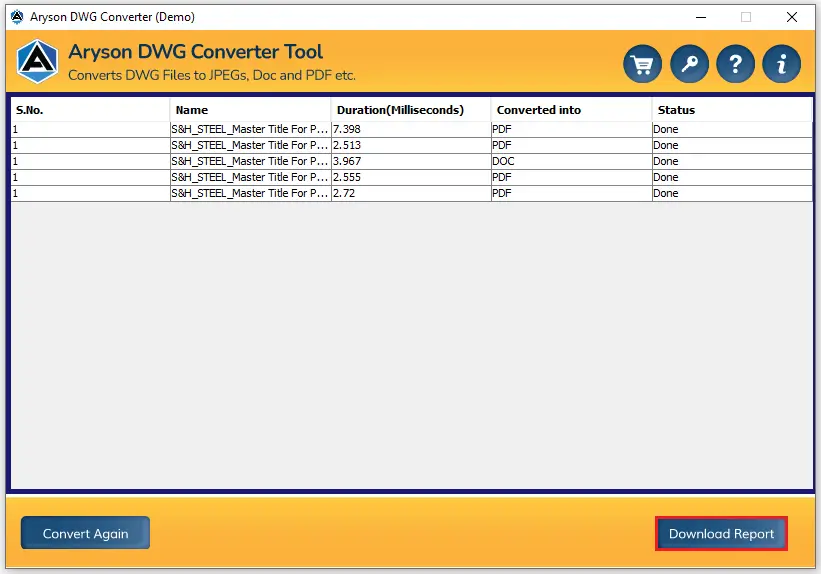This screenshot has width=821, height=574.
Task: Select the duration cell 7.398
Action: point(411,129)
